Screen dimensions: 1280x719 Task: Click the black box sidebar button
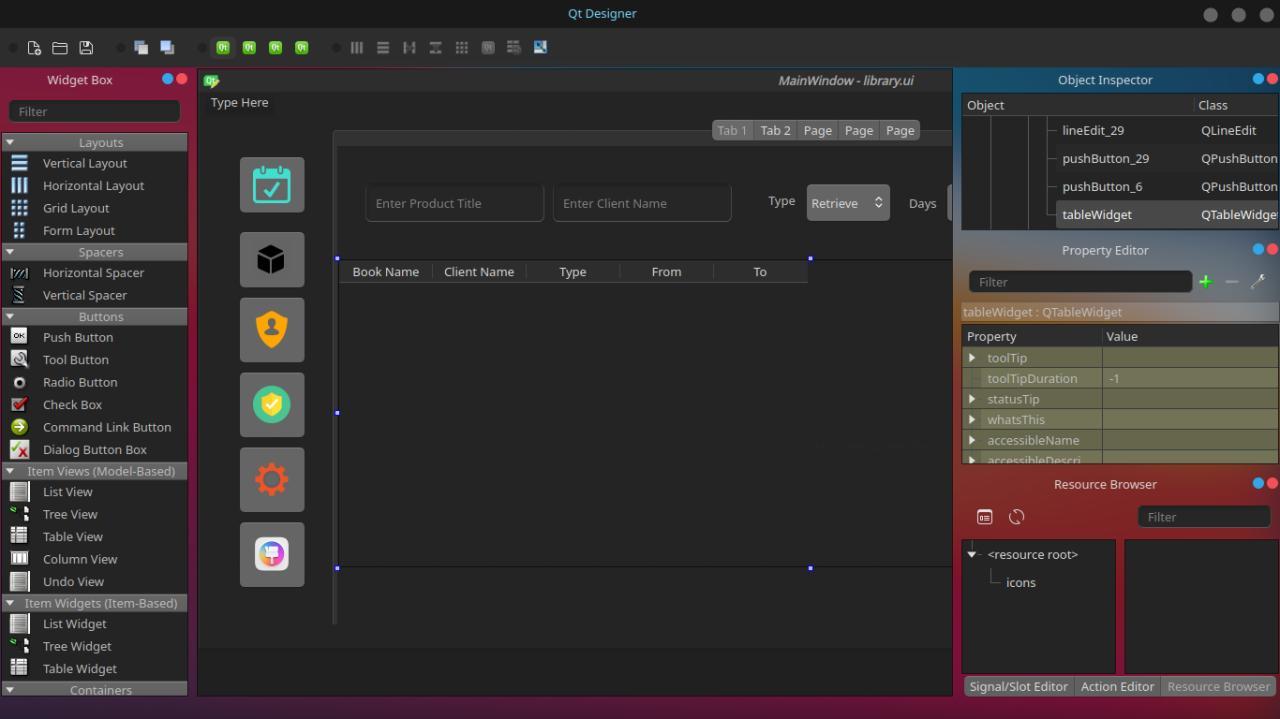[272, 260]
